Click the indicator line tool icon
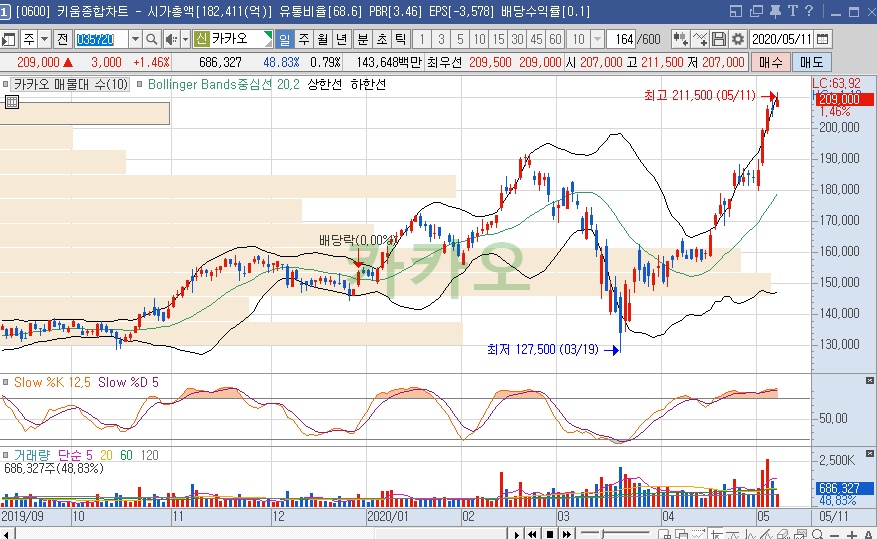The image size is (877, 539). pyautogui.click(x=700, y=39)
